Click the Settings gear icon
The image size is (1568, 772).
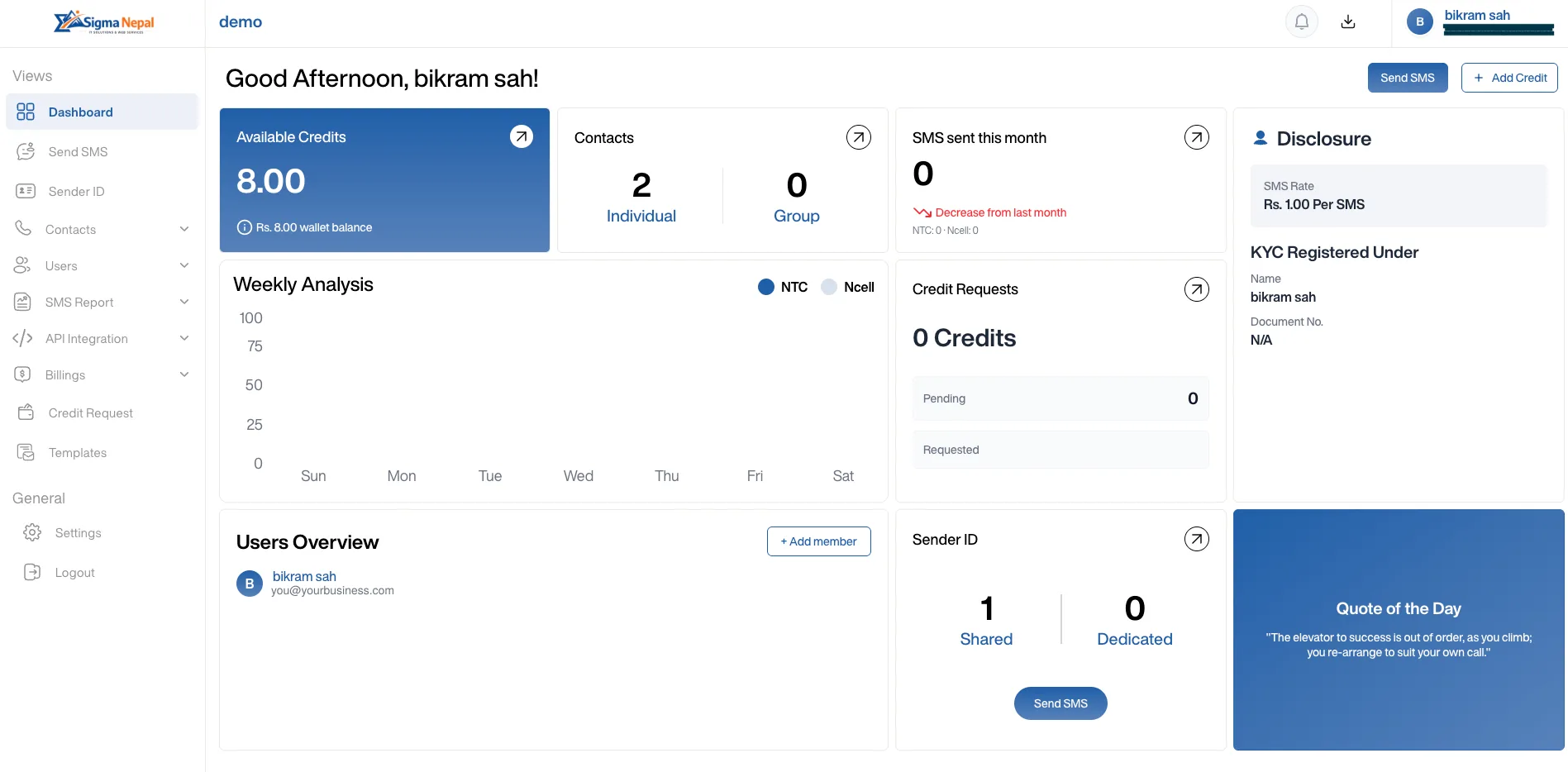point(32,532)
